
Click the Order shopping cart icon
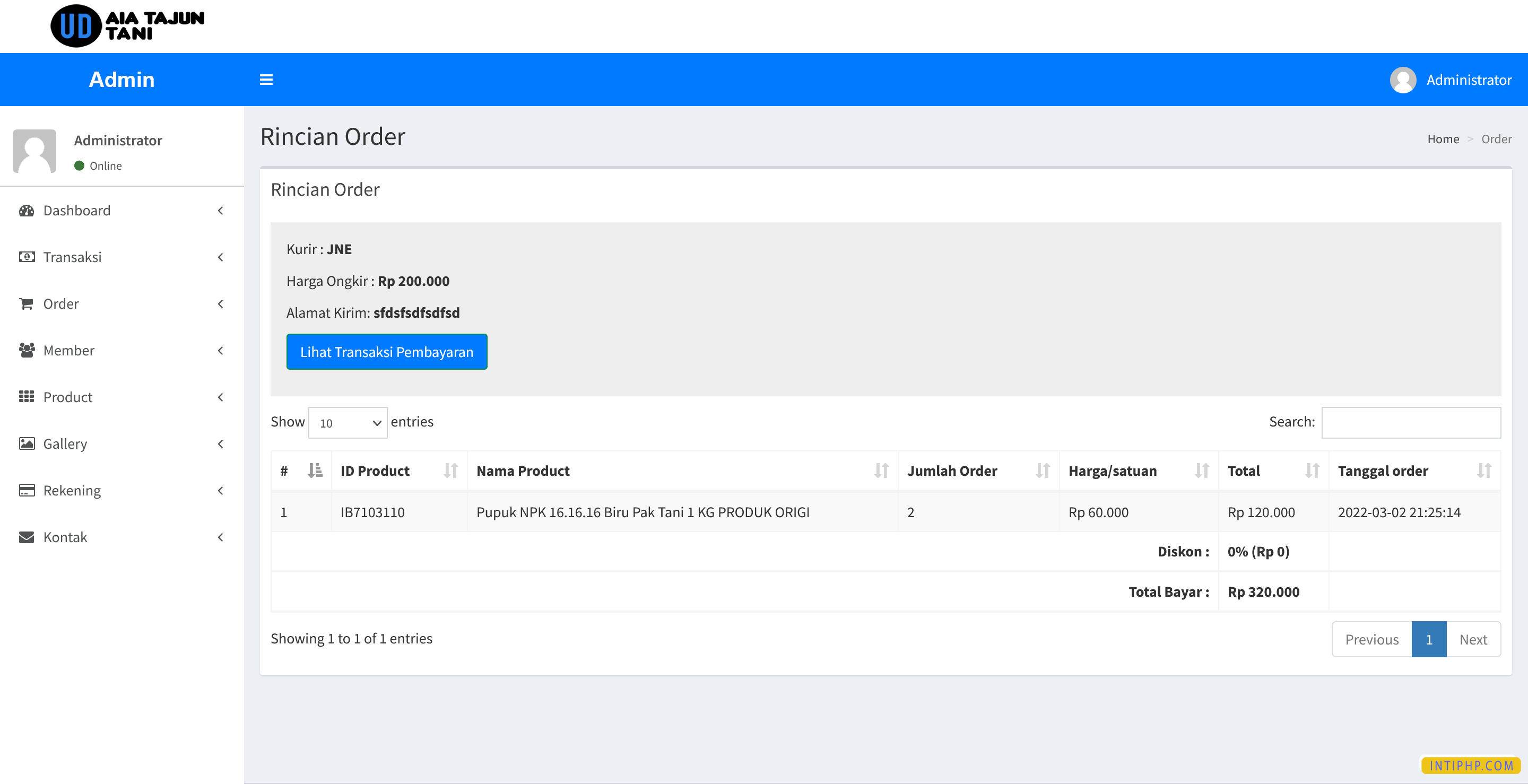point(27,303)
